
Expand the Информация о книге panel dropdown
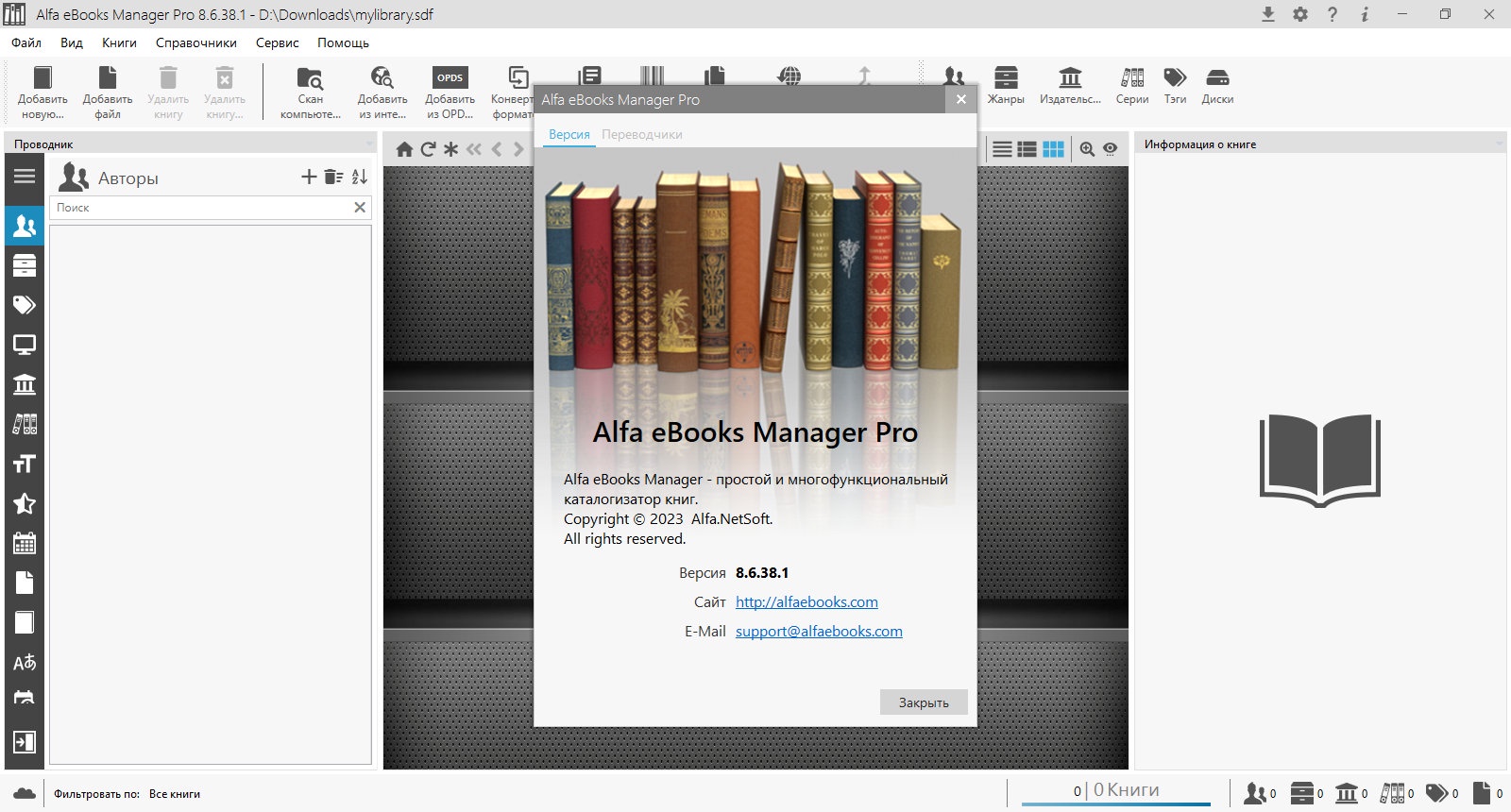tap(1500, 144)
